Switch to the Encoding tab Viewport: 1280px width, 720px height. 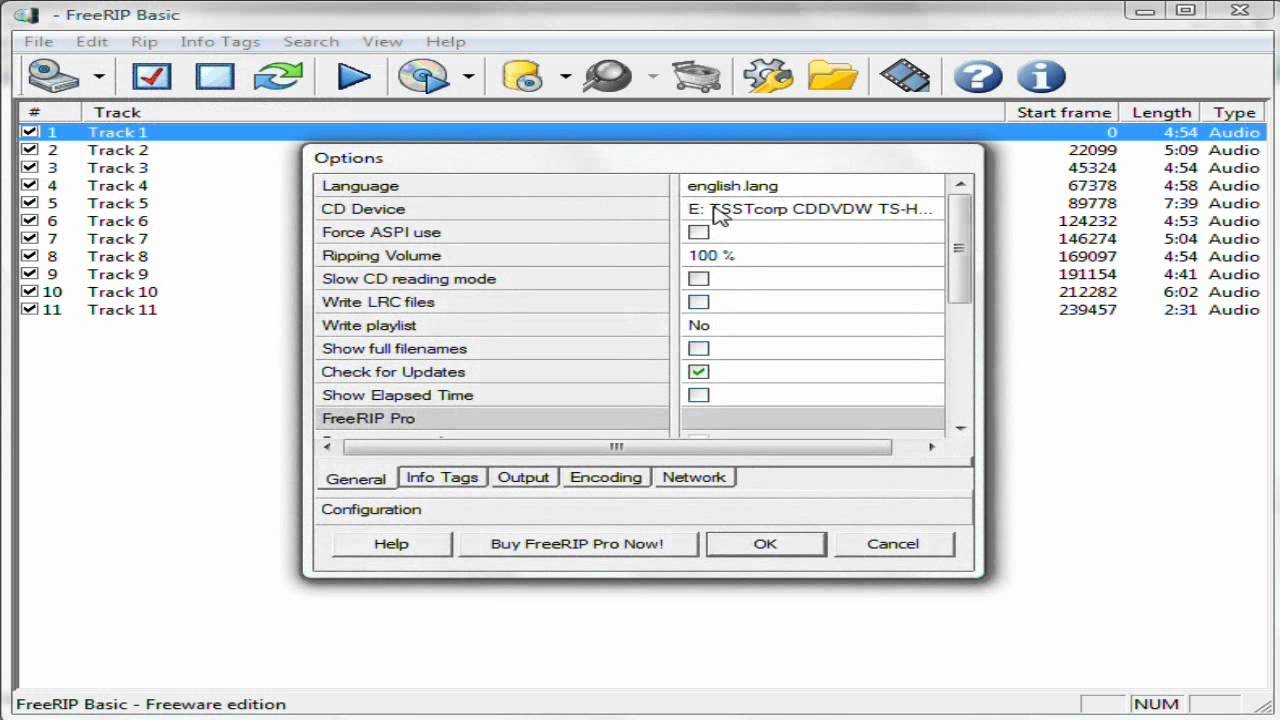point(605,477)
